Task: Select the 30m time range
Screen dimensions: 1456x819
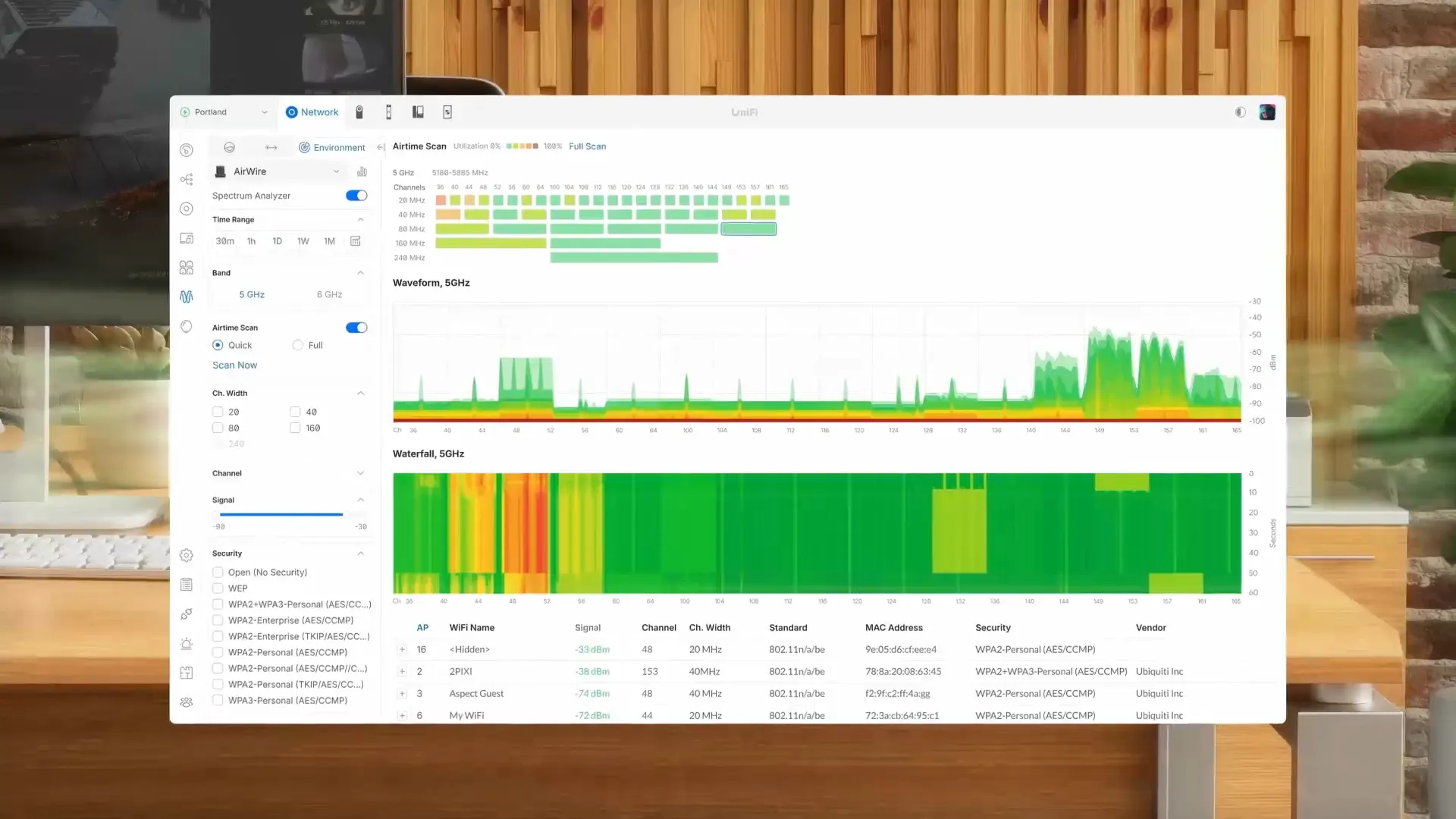Action: point(224,241)
